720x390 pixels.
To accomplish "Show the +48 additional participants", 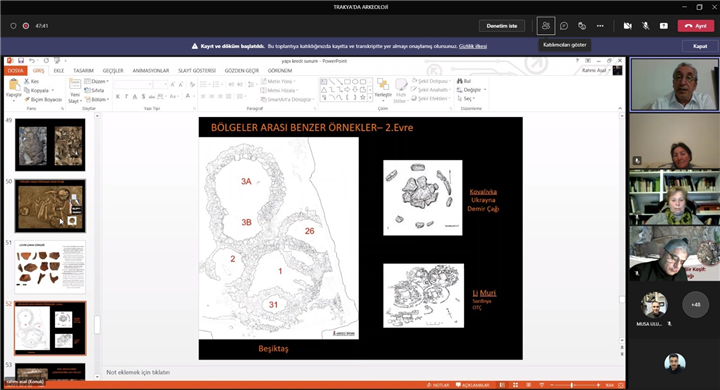I will (696, 304).
